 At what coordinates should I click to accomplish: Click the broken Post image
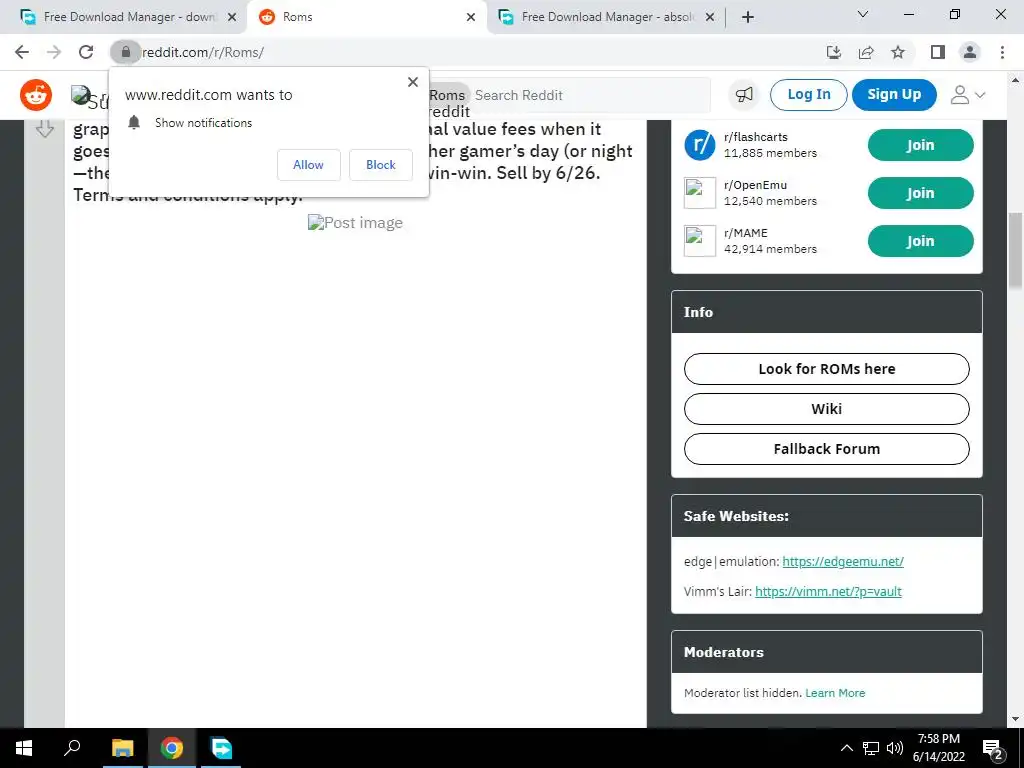tap(355, 223)
